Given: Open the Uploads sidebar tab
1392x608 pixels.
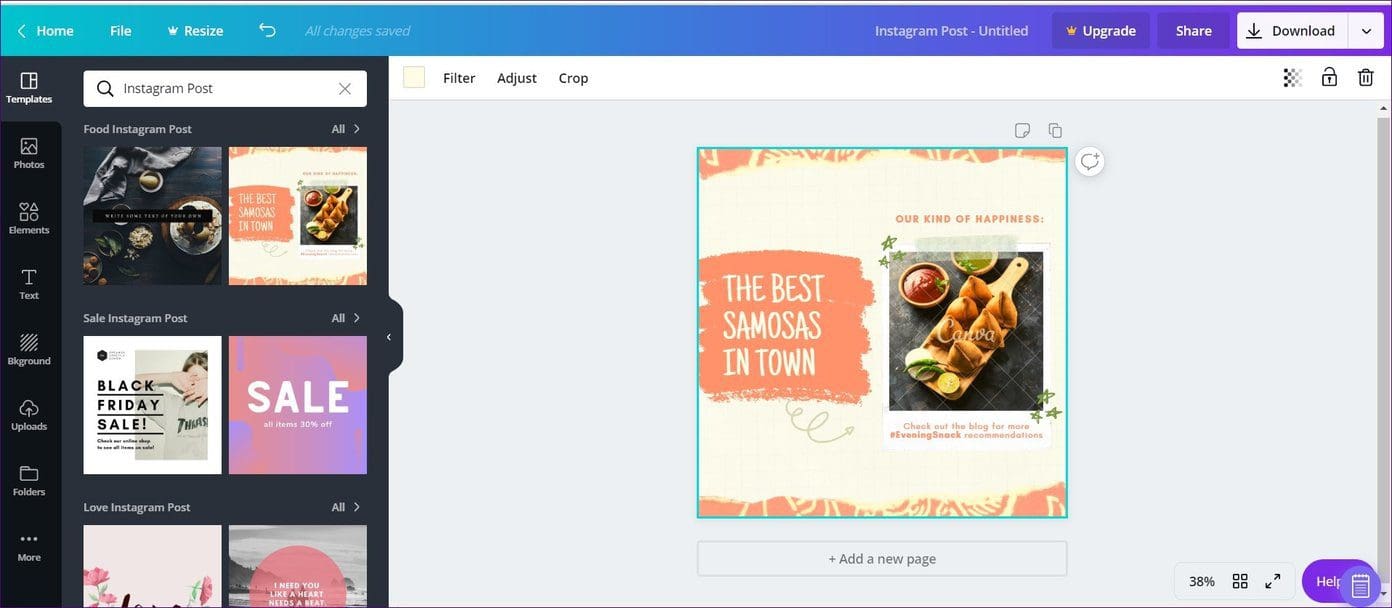Looking at the screenshot, I should point(29,415).
